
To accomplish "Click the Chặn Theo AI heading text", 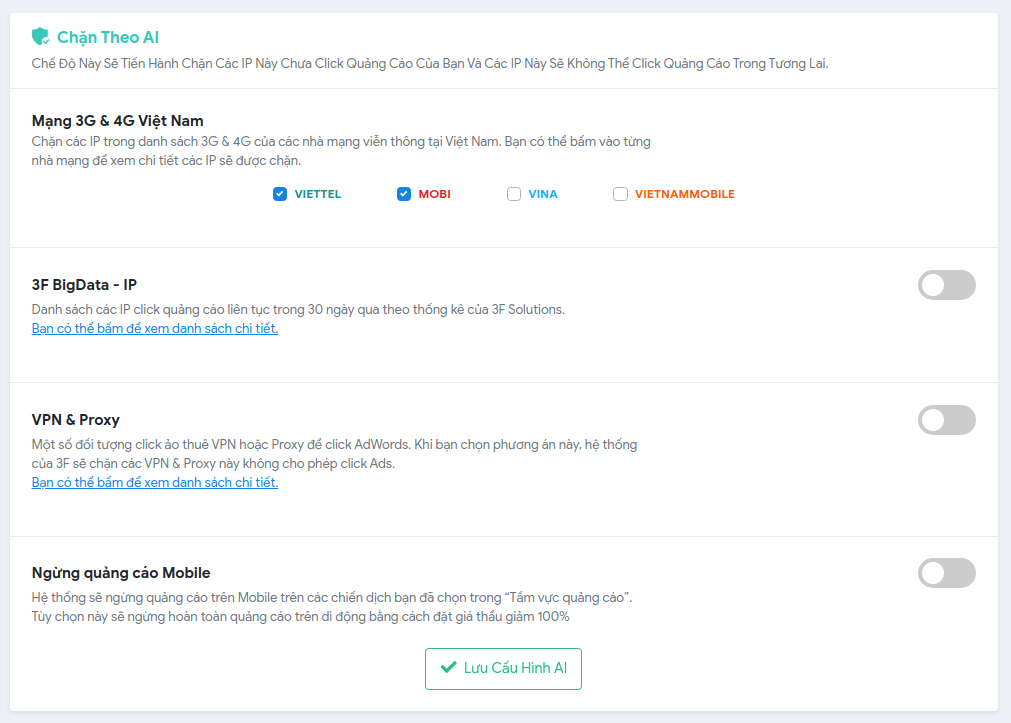I will point(108,37).
